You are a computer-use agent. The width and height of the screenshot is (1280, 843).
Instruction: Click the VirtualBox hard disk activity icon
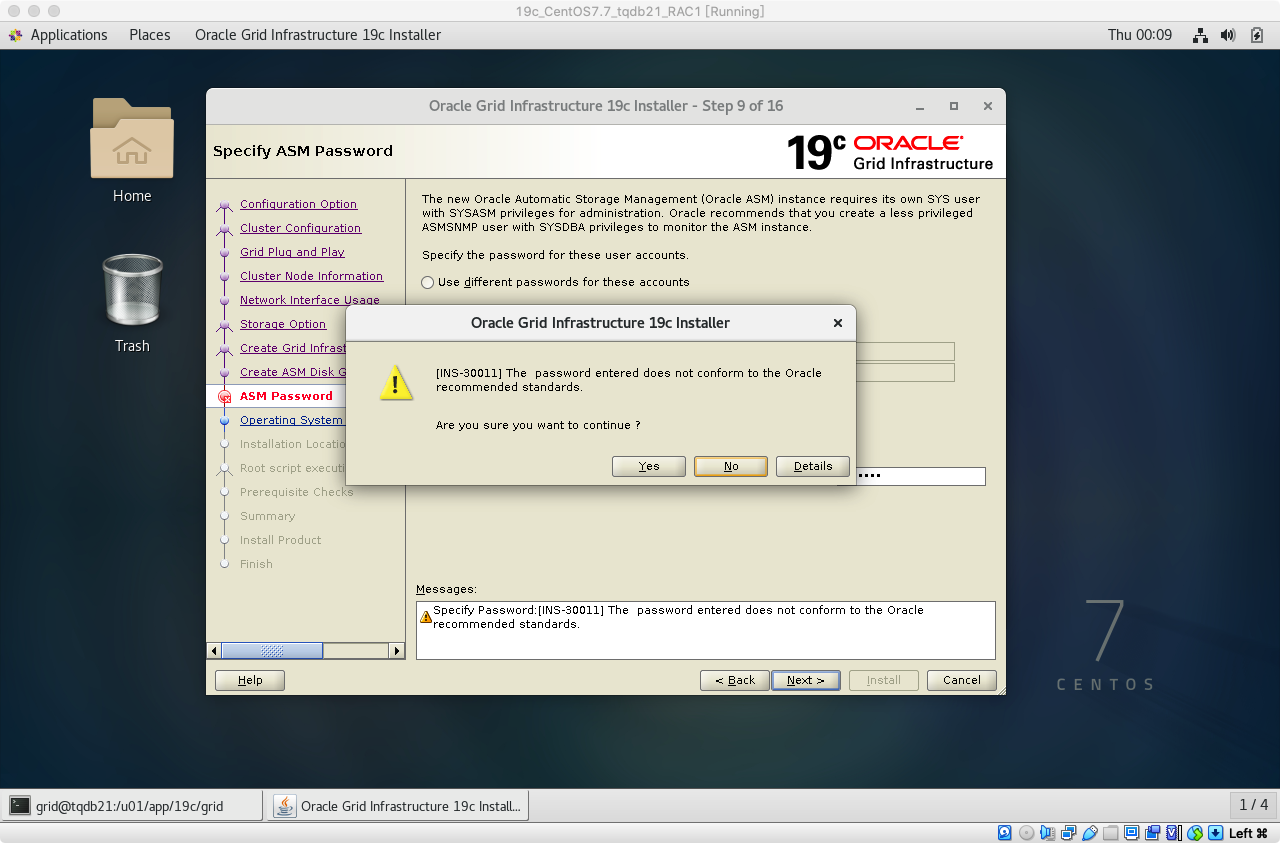[1005, 832]
